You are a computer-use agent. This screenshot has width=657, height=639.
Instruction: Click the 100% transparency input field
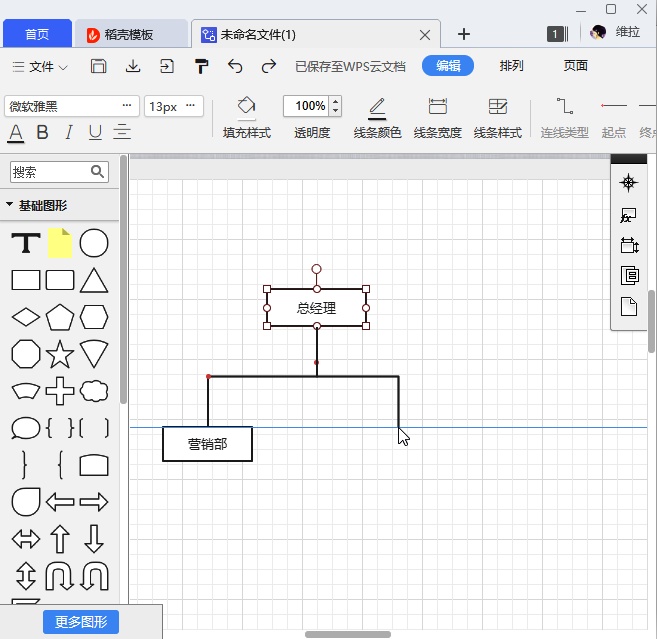308,106
